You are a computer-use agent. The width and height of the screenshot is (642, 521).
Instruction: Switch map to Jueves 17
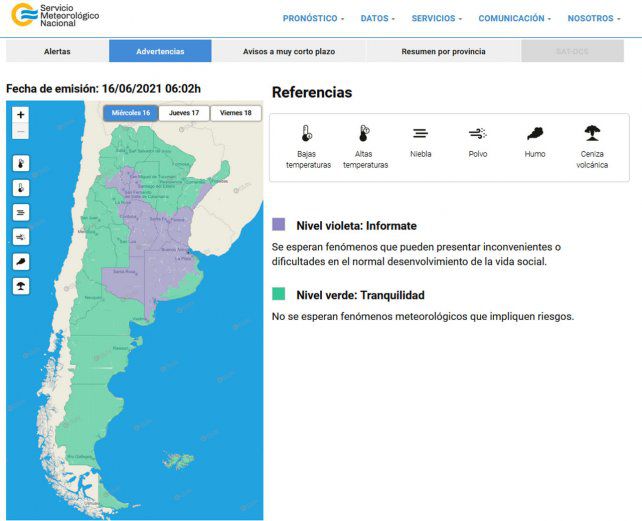(x=184, y=113)
